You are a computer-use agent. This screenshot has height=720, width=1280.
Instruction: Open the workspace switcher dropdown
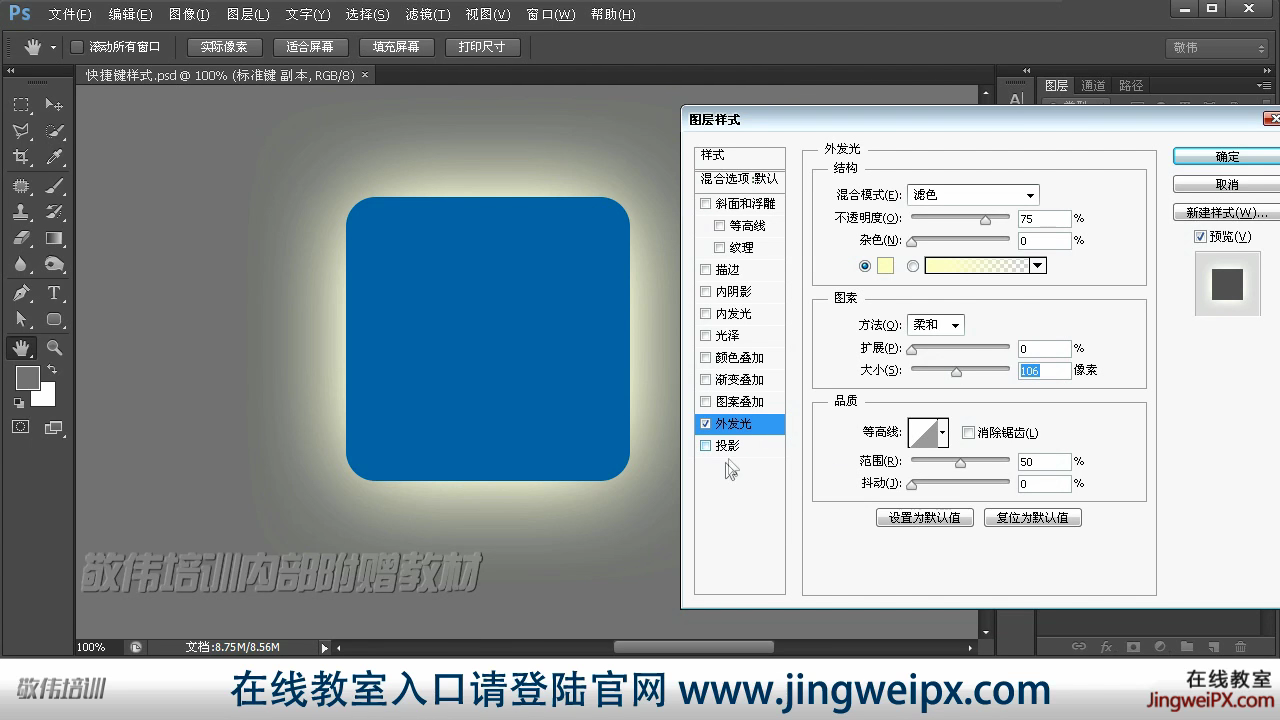pyautogui.click(x=1218, y=48)
